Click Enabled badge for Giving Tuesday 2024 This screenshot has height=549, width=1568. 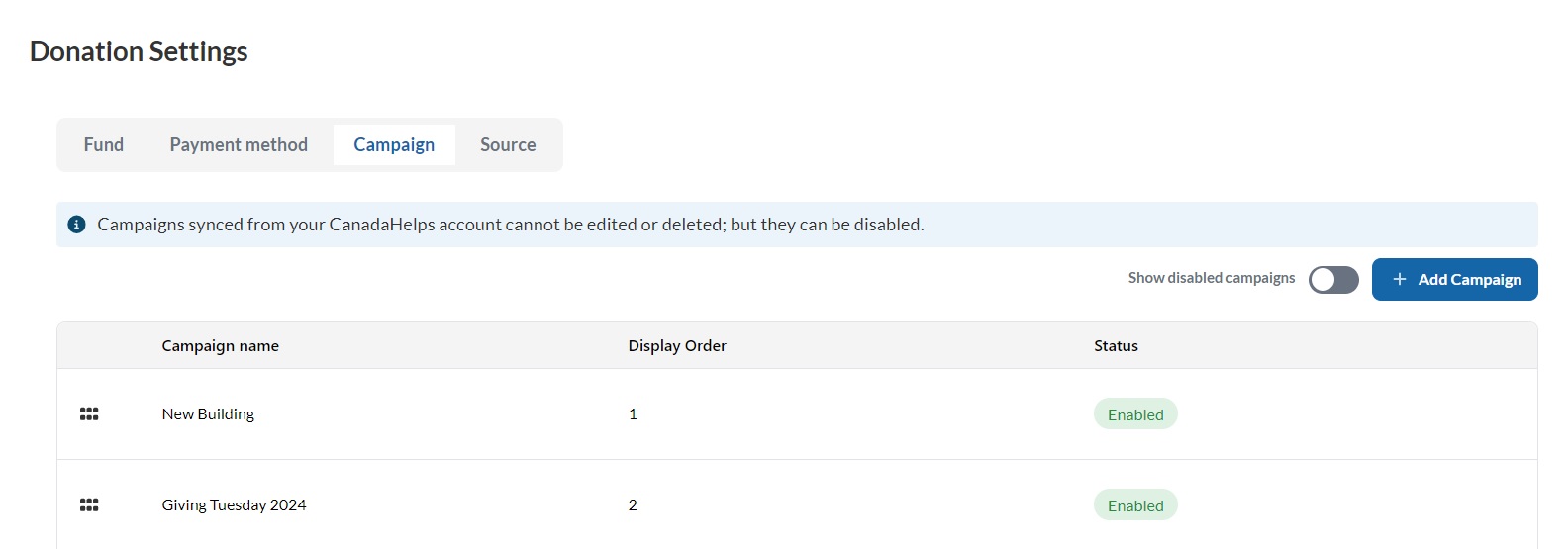pyautogui.click(x=1135, y=505)
